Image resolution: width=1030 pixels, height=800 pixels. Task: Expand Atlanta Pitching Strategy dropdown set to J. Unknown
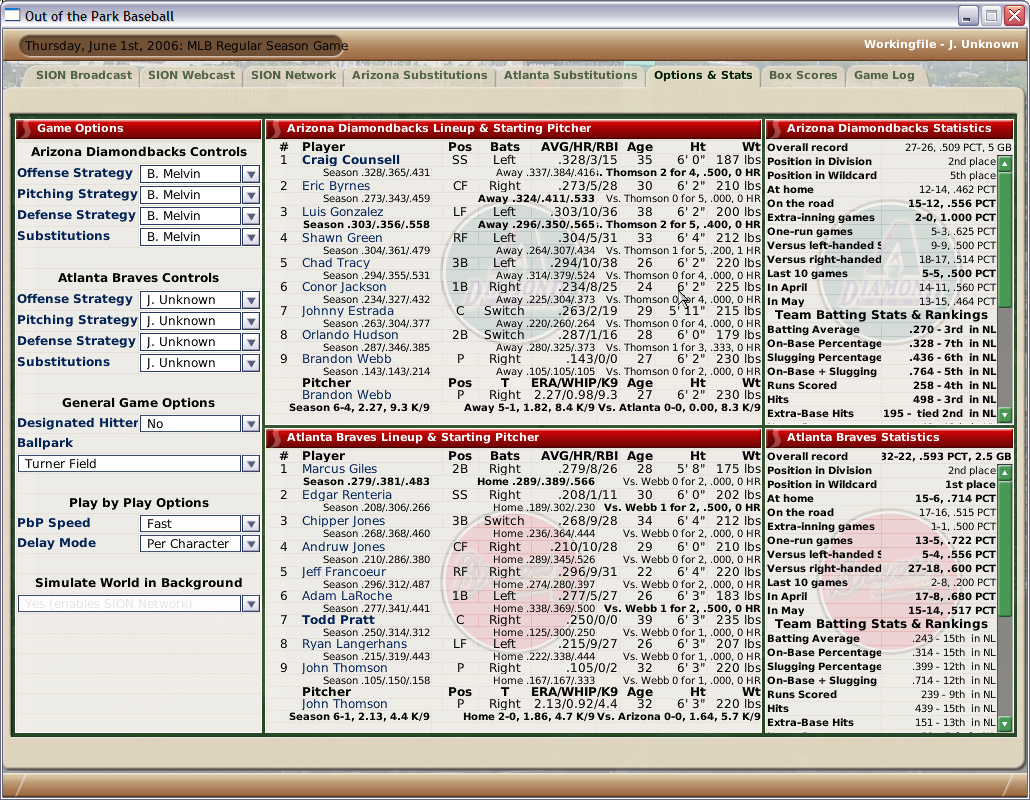(200, 321)
